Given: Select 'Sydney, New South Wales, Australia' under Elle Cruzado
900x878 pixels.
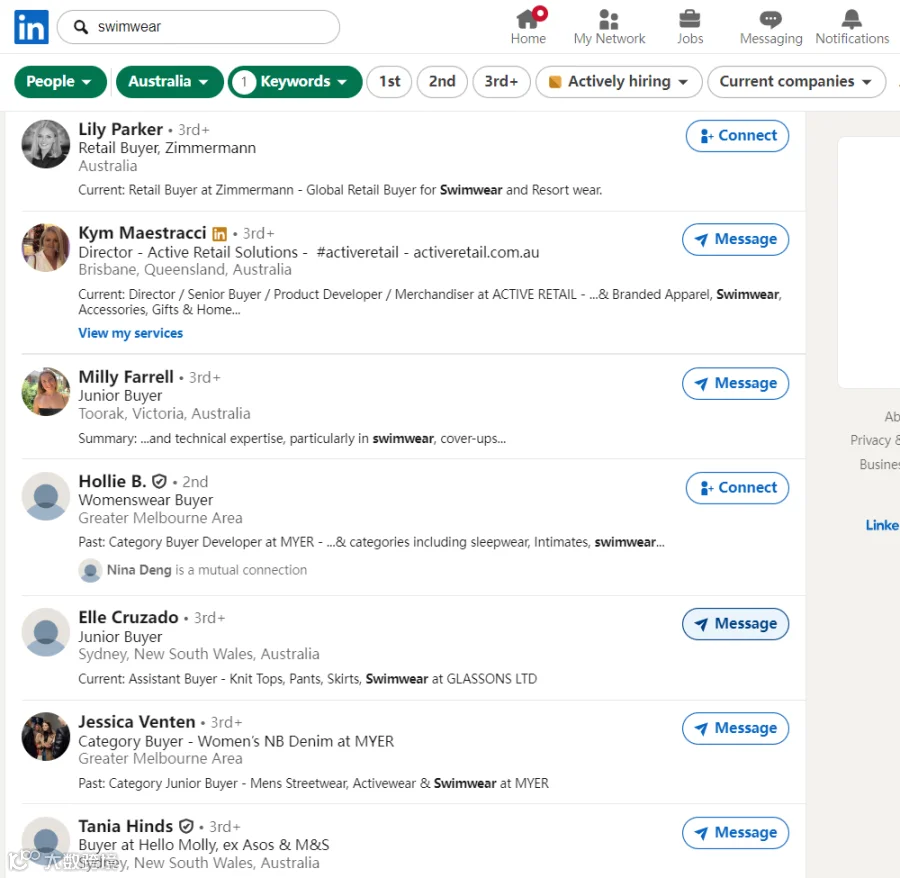Looking at the screenshot, I should click(199, 654).
